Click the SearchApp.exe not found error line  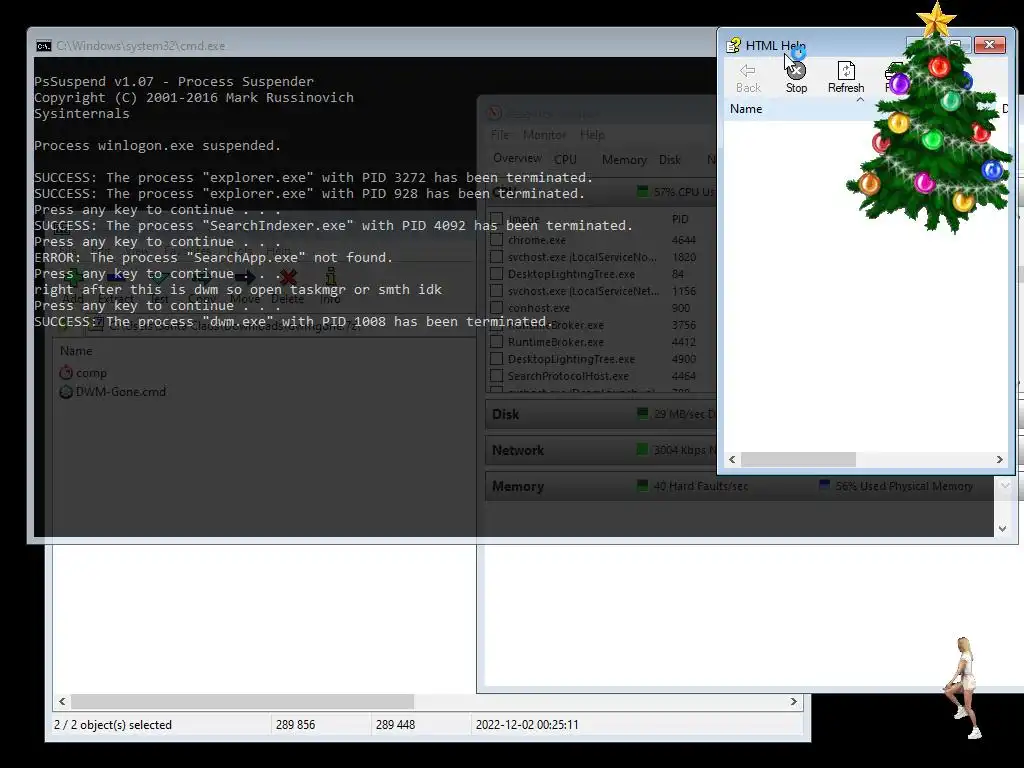[214, 257]
